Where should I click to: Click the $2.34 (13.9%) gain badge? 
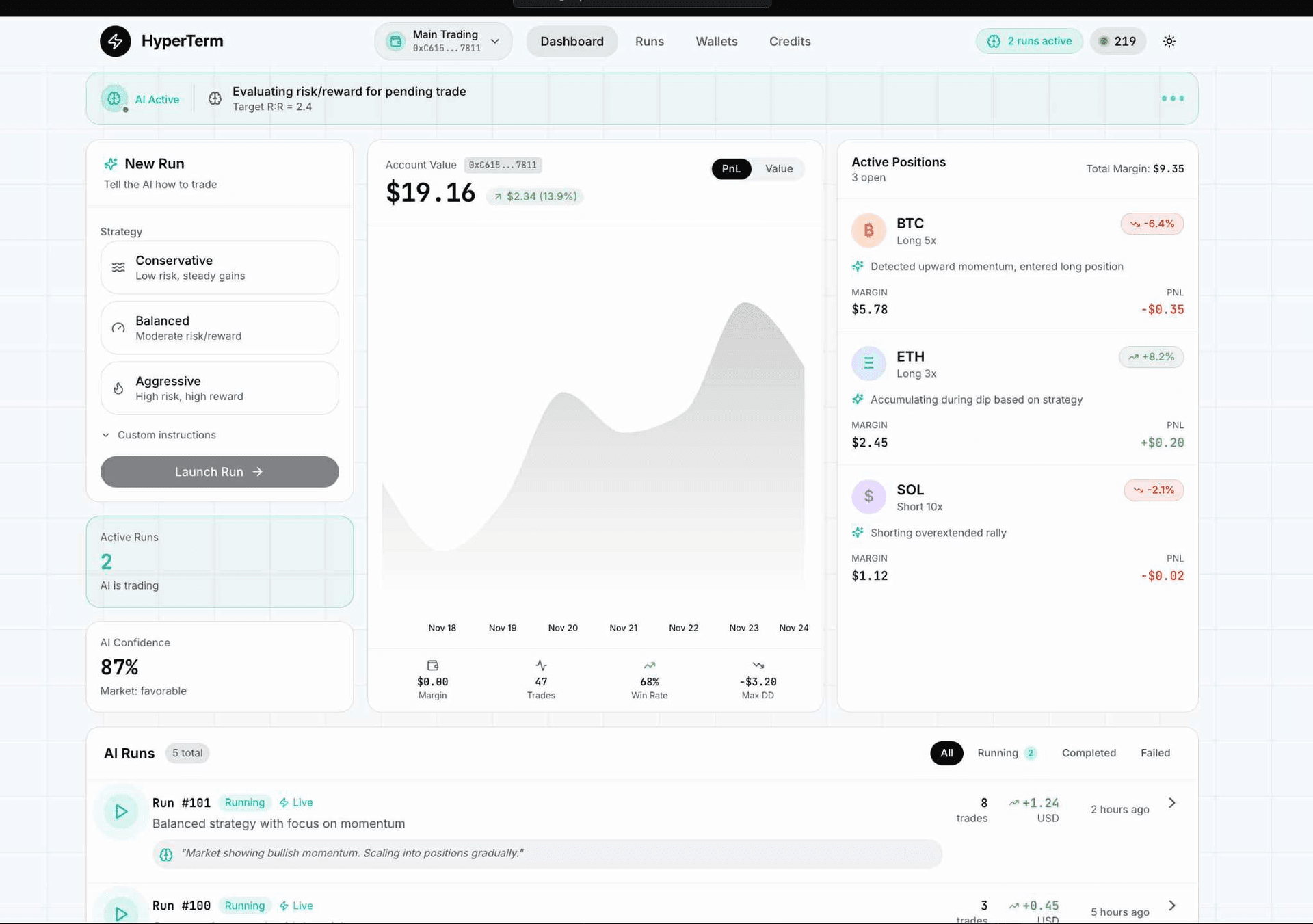pos(535,196)
